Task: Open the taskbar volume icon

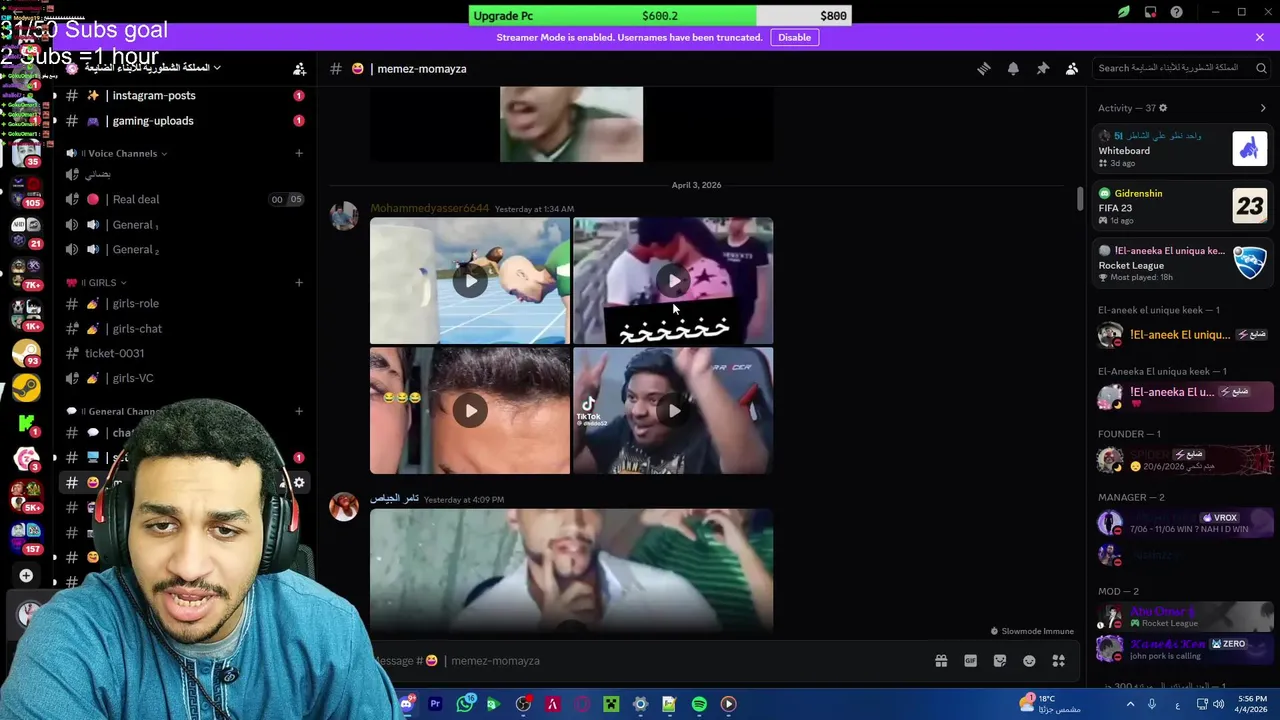Action: coord(1218,704)
